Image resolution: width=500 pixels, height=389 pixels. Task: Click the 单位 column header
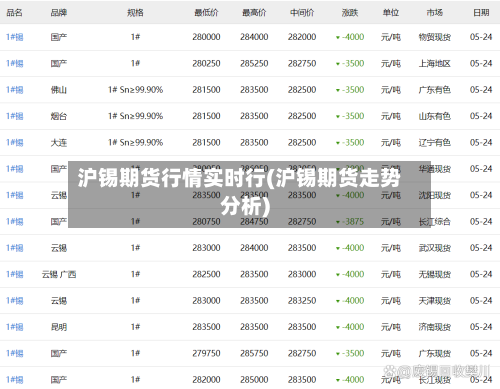391,13
